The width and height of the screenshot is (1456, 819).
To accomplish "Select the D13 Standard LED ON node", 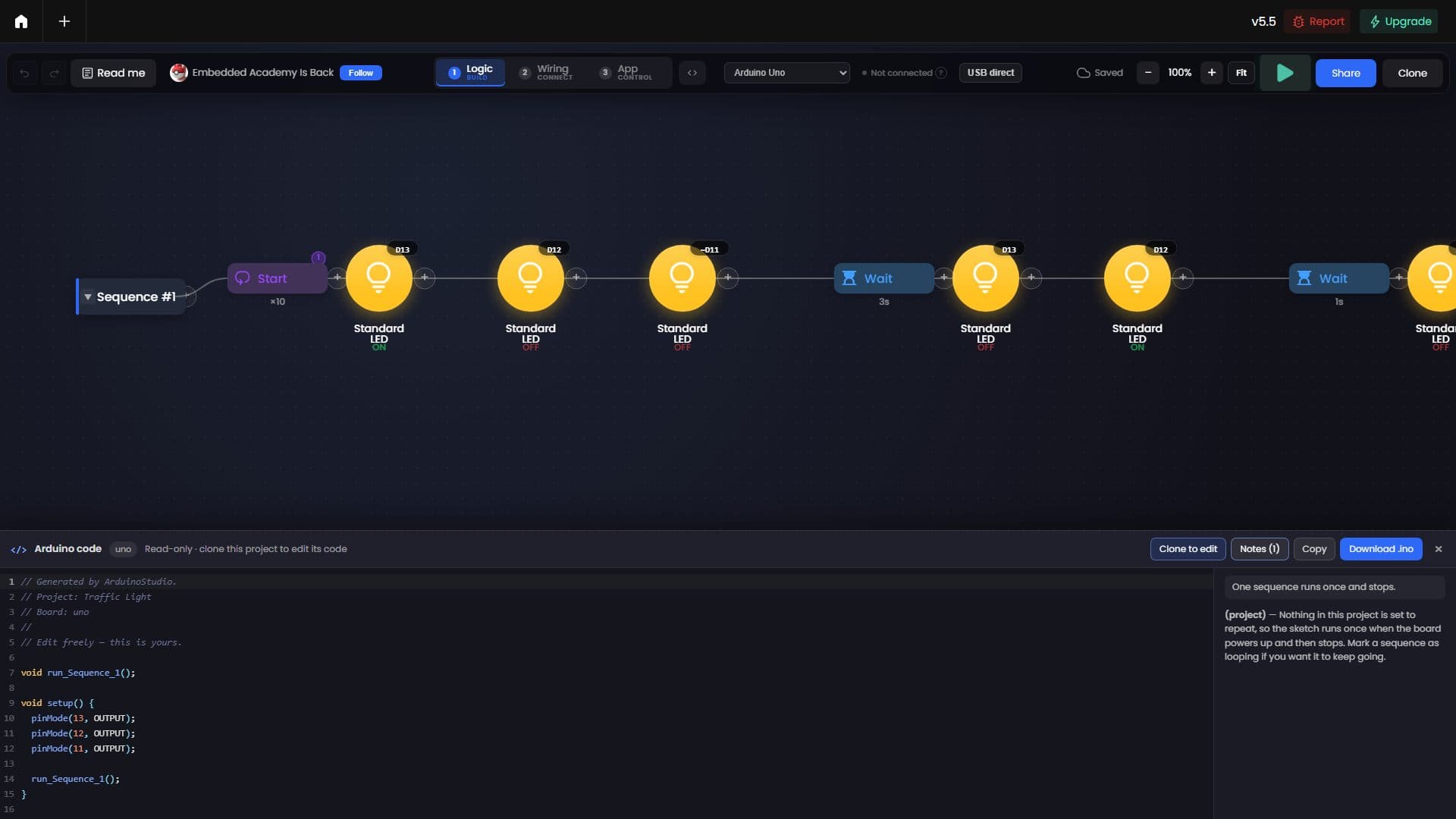I will 379,278.
